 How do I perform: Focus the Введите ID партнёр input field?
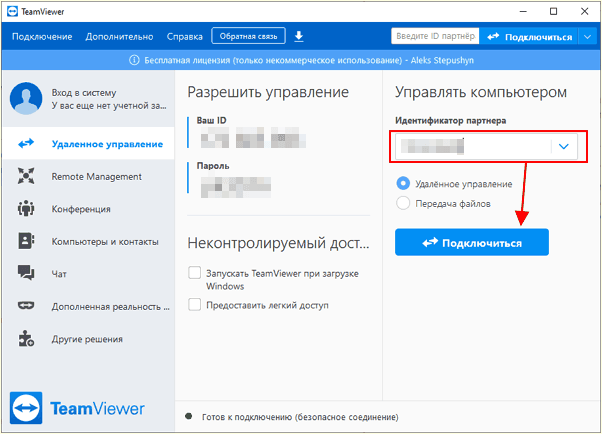click(435, 36)
